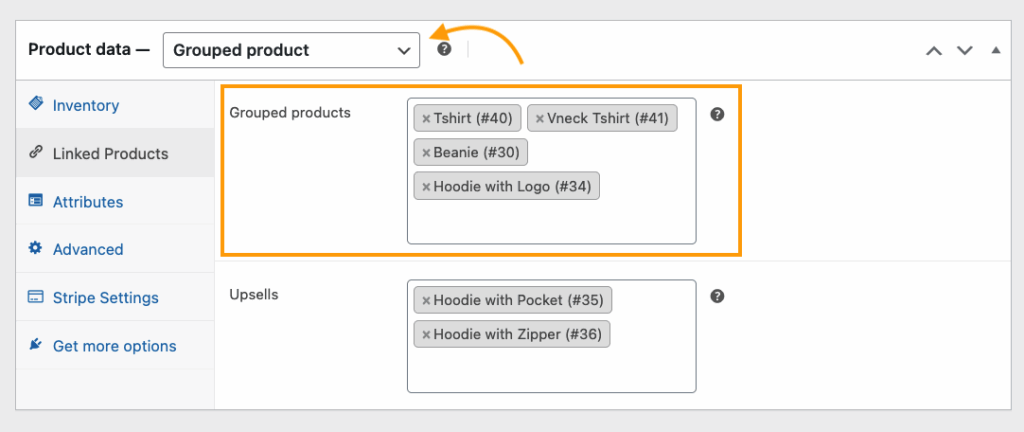Click help icon next to Upsells field

(717, 296)
